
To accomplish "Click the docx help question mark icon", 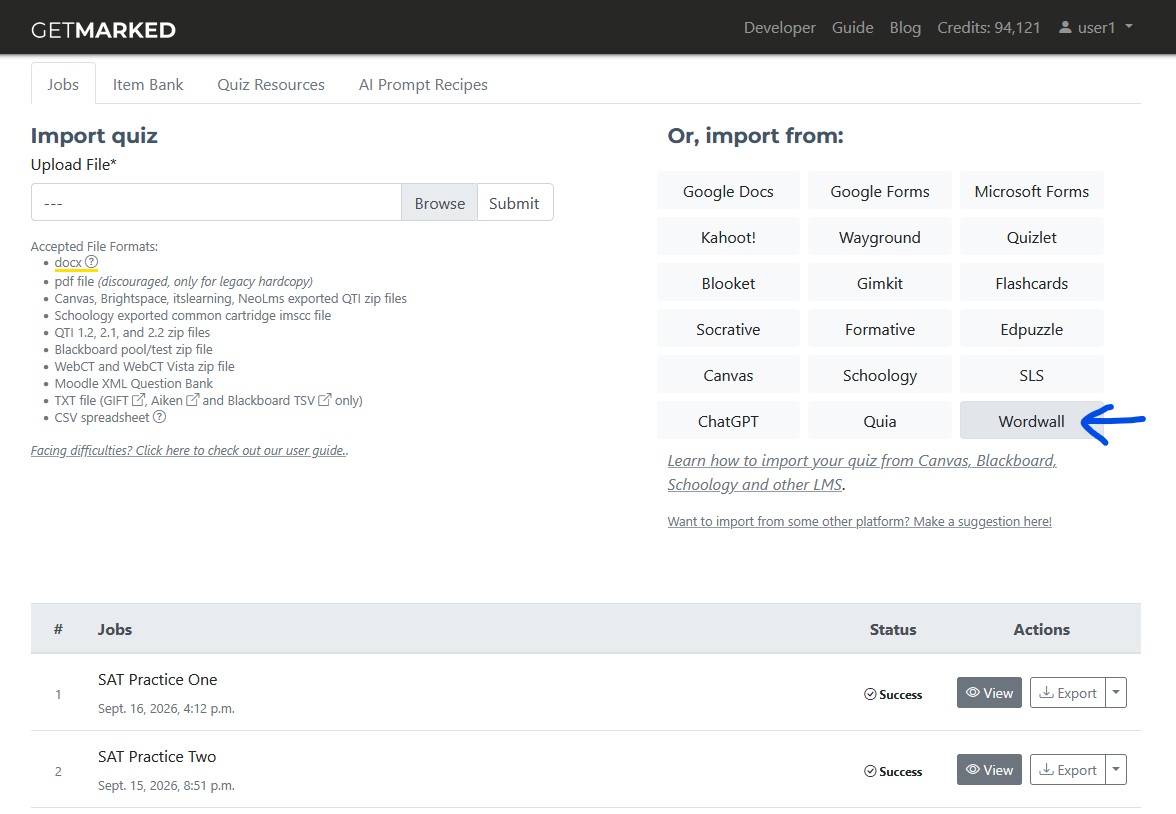I will click(92, 262).
